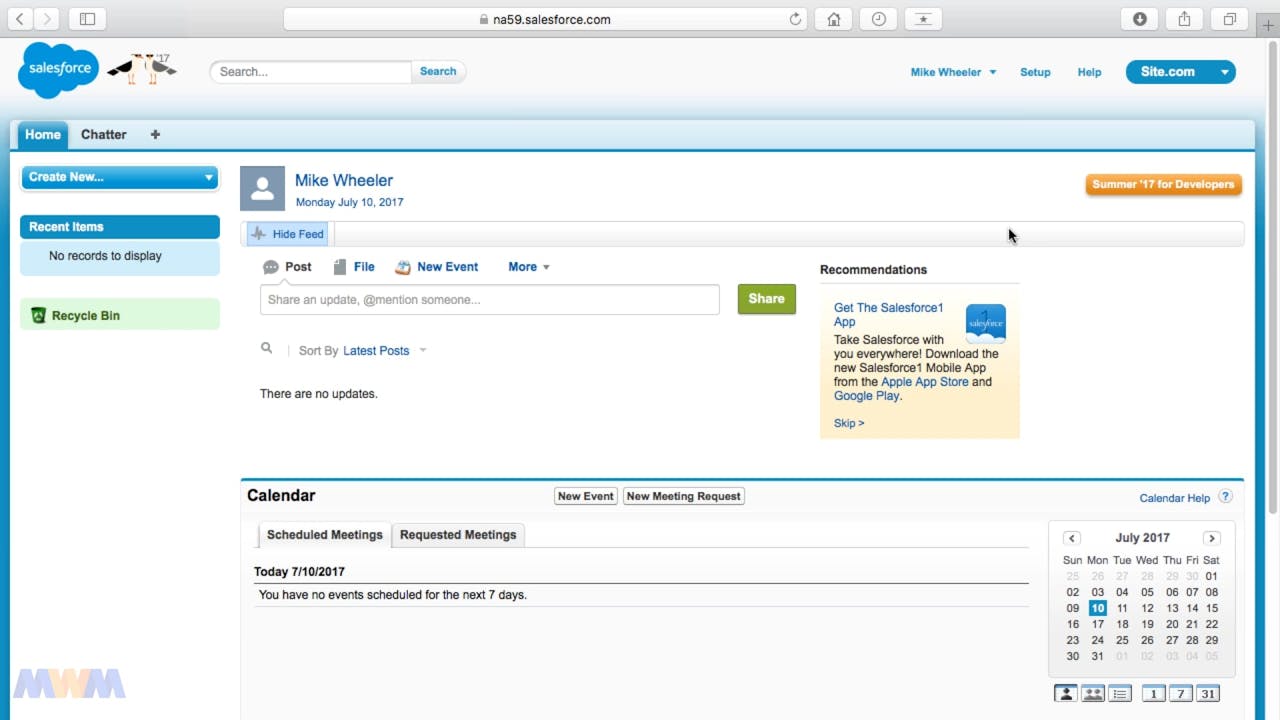
Task: Open the Safari history clock icon
Action: coord(878,19)
